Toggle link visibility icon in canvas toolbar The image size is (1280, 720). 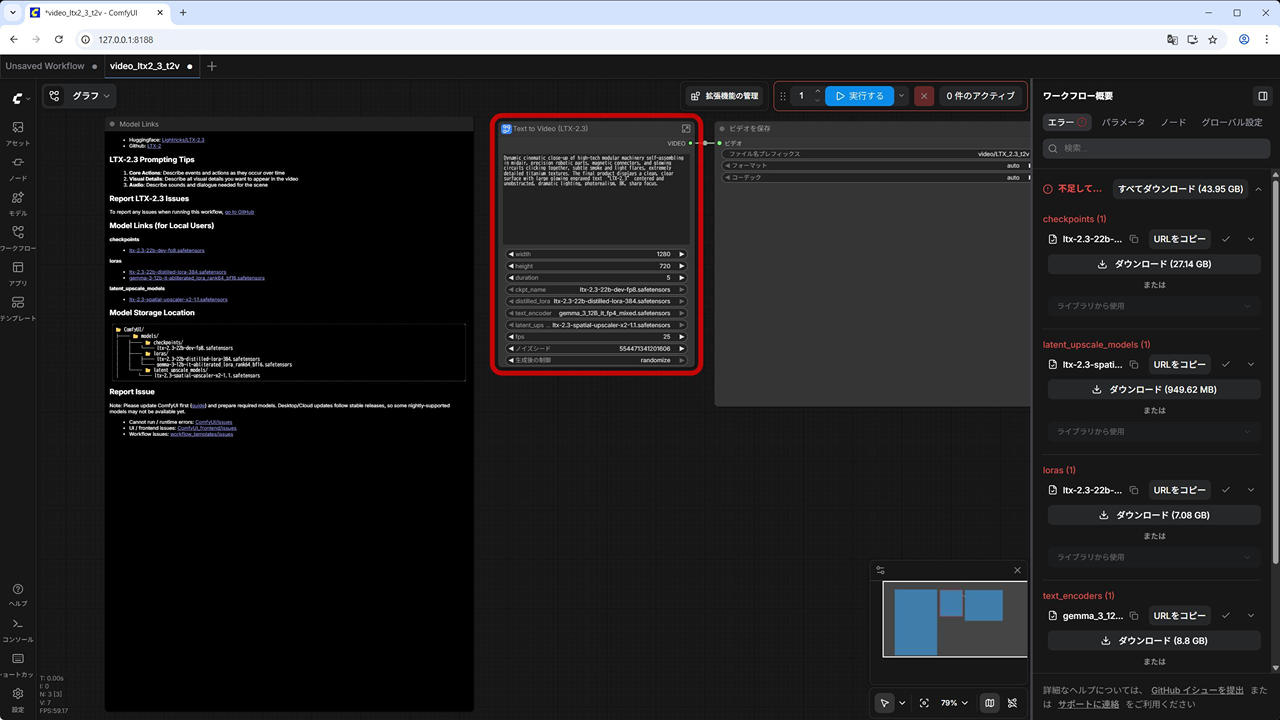point(1013,703)
